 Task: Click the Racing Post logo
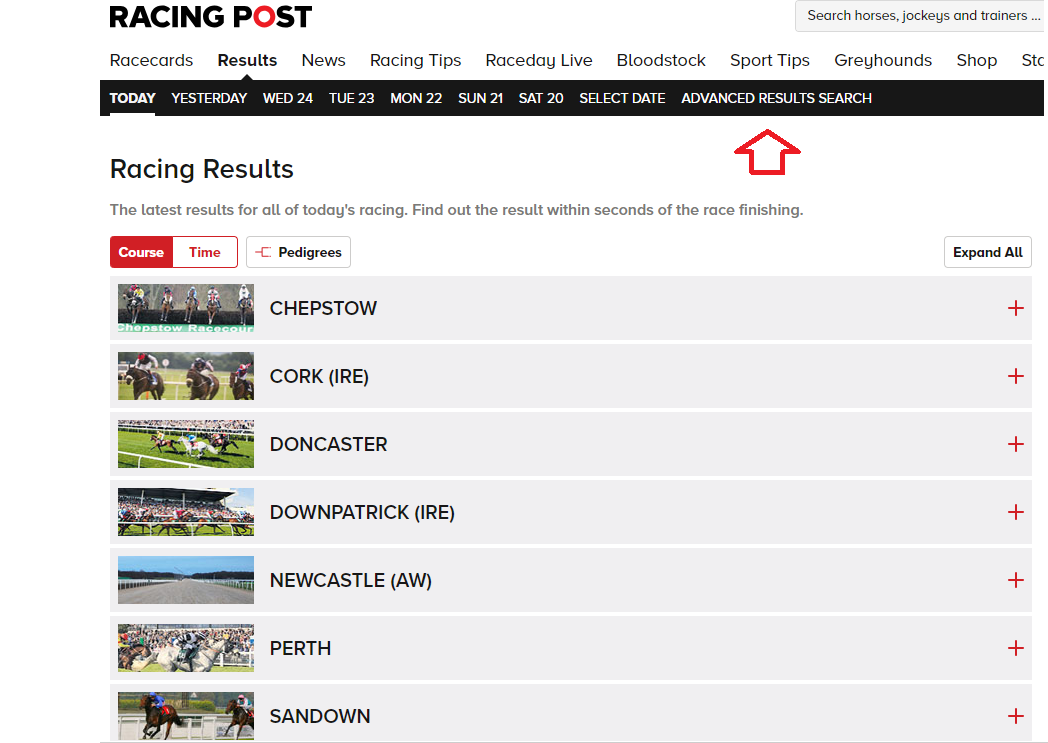[x=211, y=17]
